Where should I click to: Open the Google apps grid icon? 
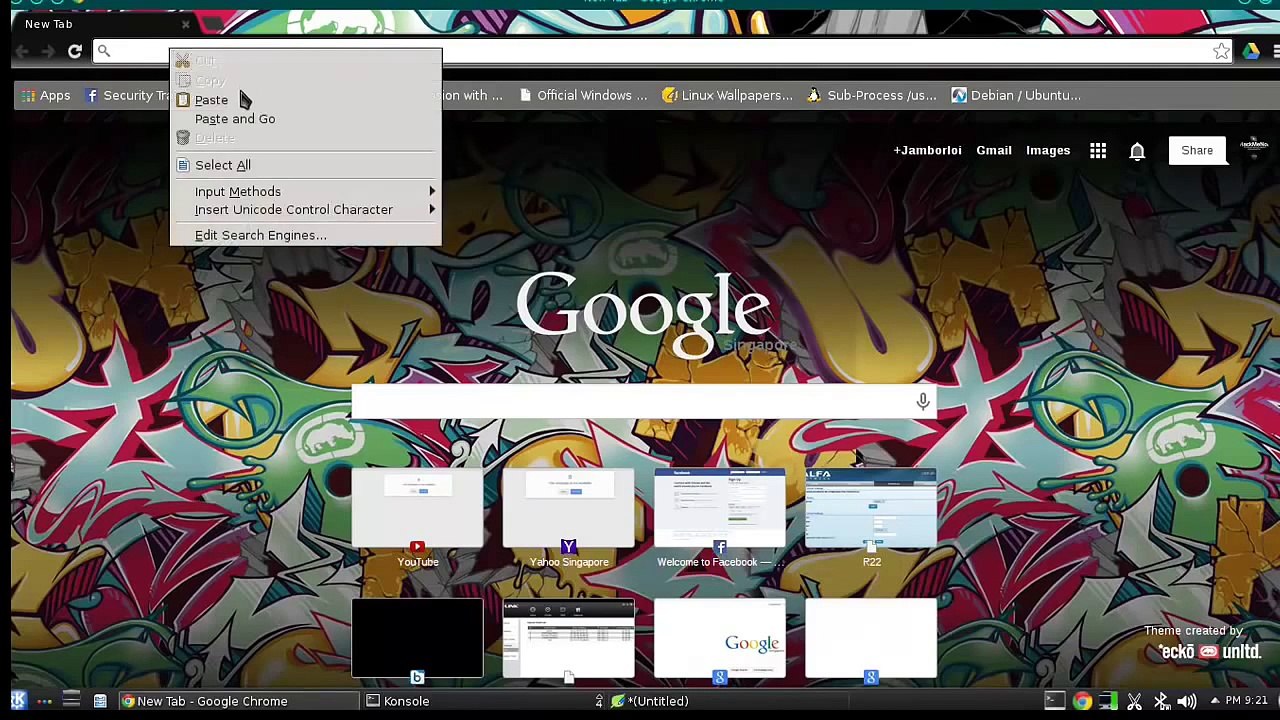tap(1098, 150)
